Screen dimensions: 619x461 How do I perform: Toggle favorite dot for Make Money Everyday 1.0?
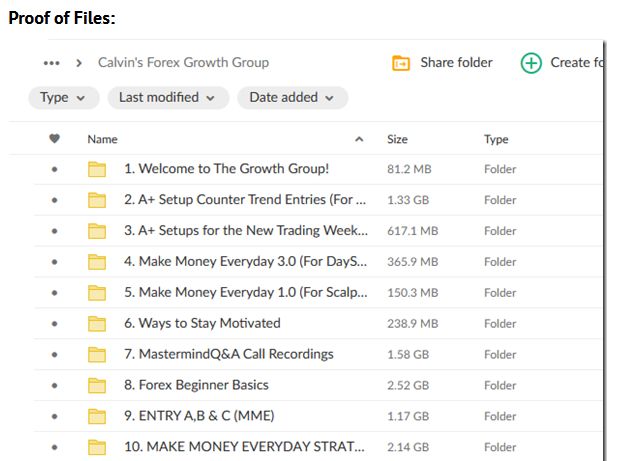54,293
